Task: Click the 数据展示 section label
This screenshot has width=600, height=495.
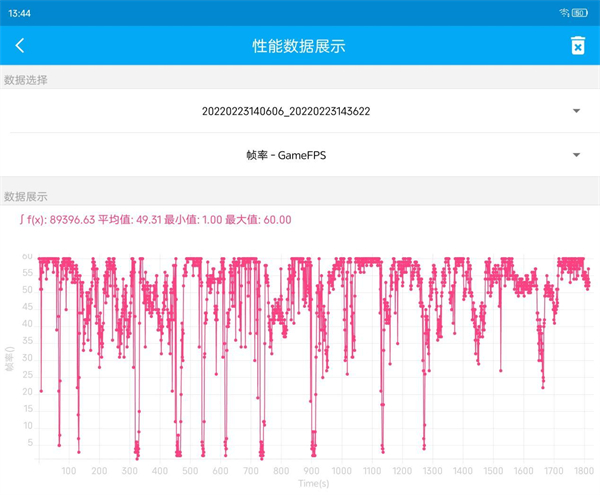Action: 26,197
